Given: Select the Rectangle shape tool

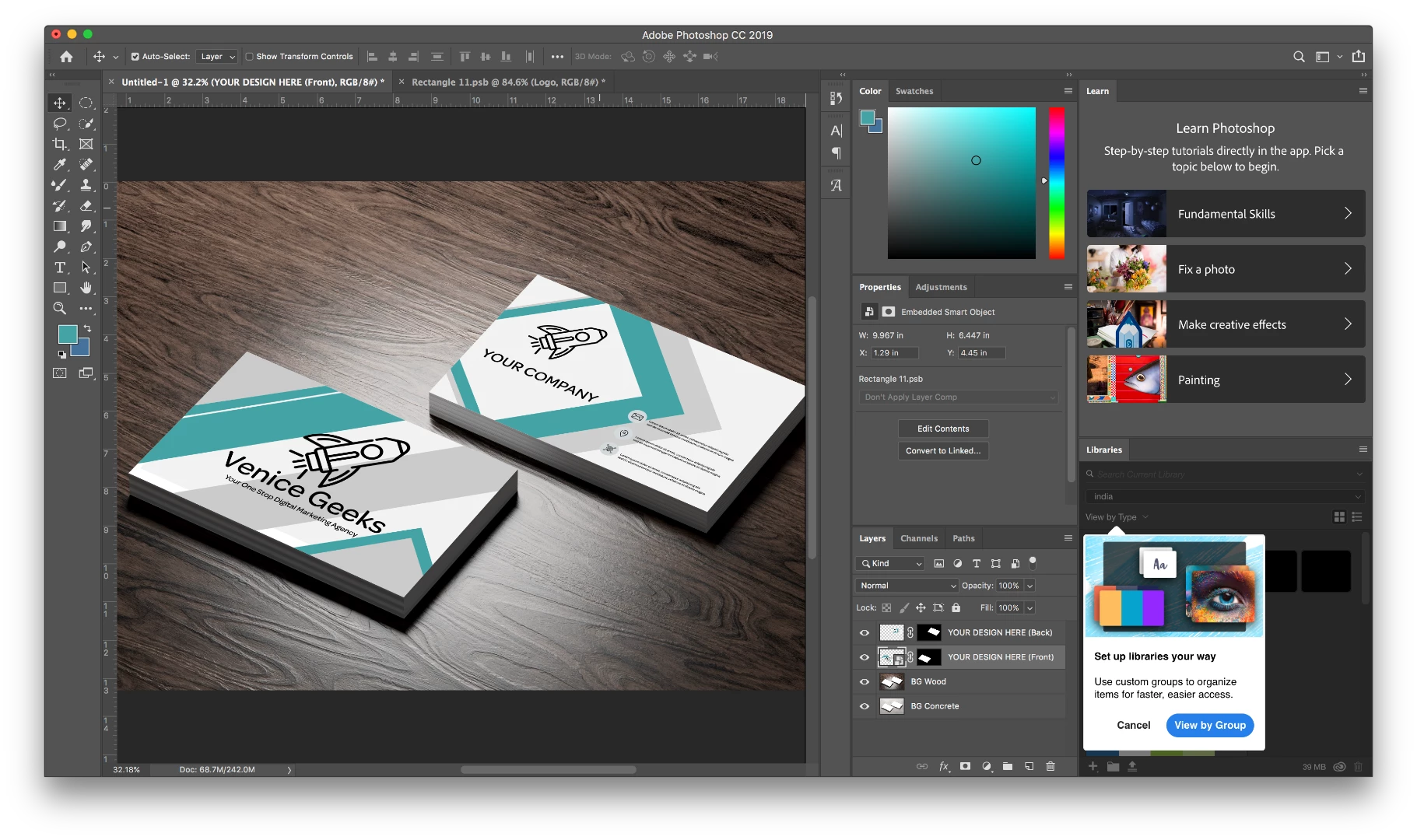Looking at the screenshot, I should [60, 288].
